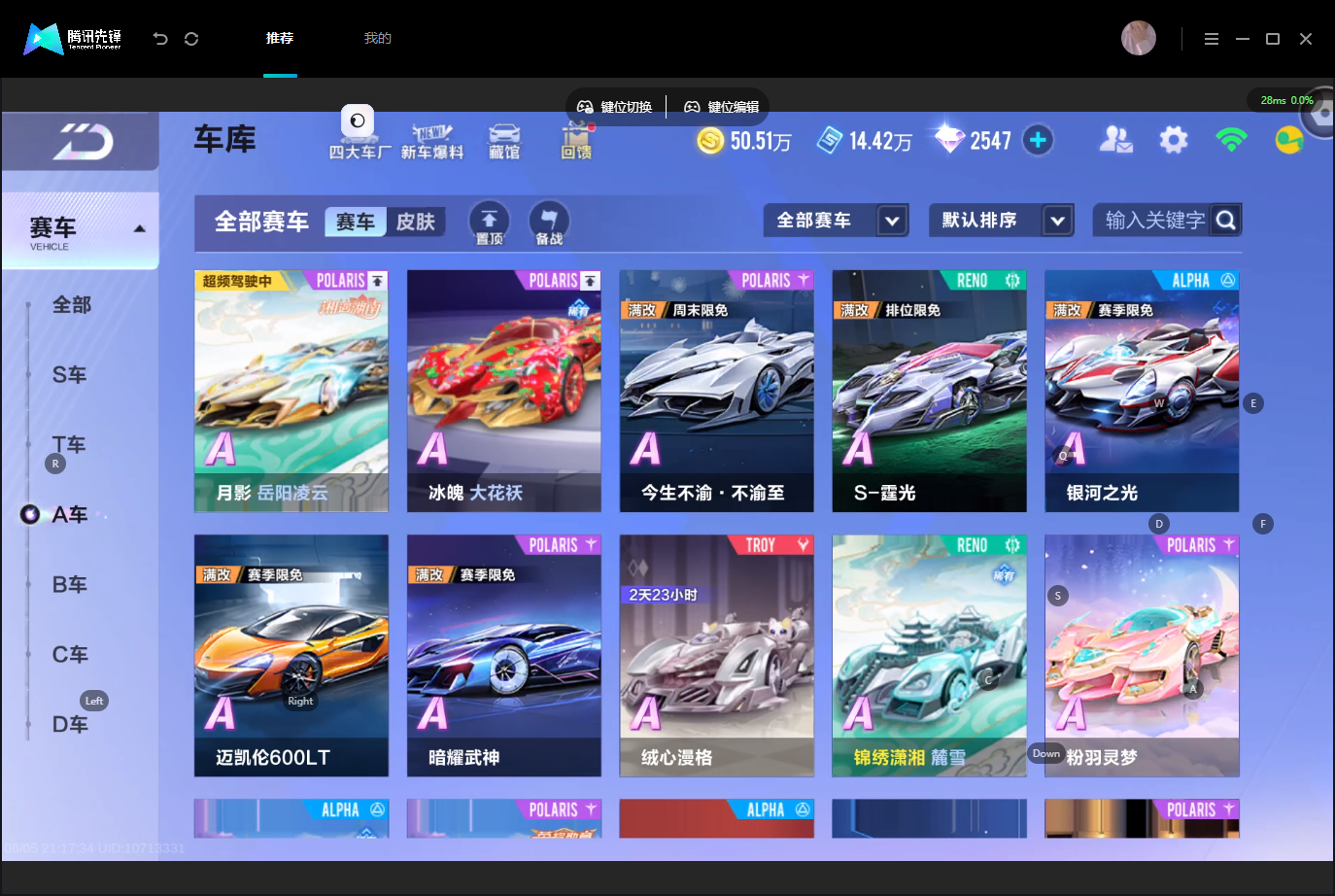Open the S-霆光 car card

(930, 392)
